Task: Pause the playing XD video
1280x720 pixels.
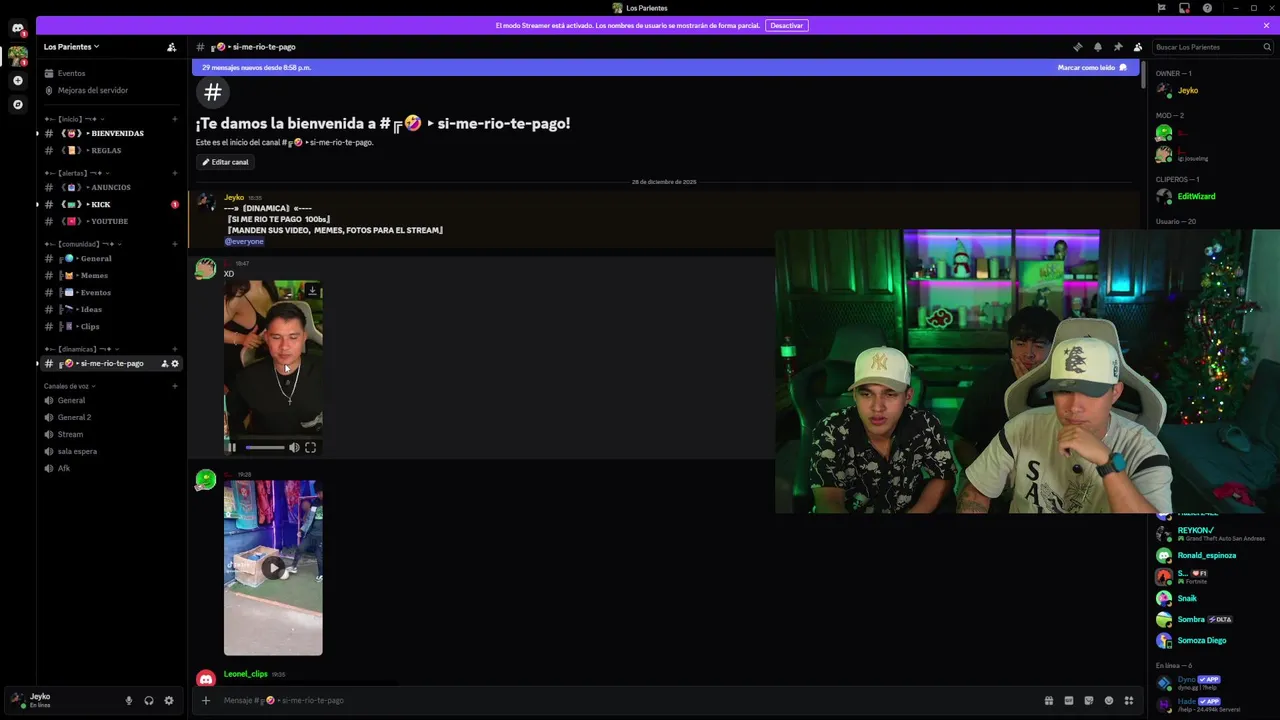Action: coord(232,448)
